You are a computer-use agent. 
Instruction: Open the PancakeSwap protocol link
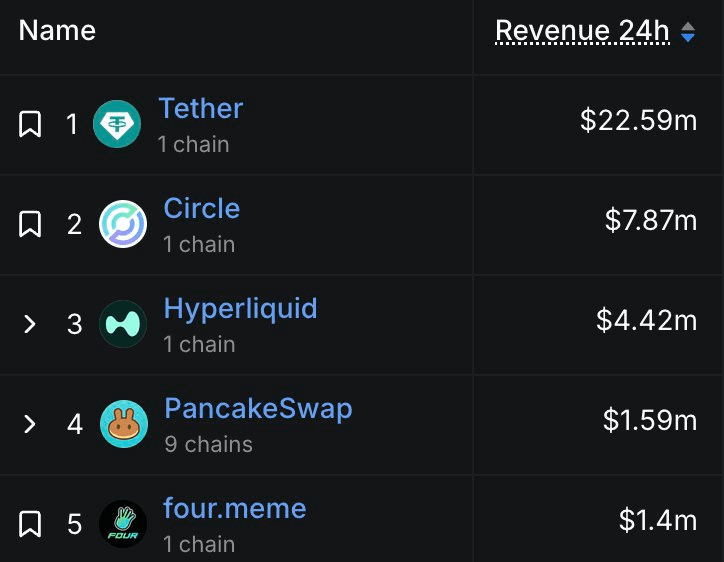pos(258,408)
